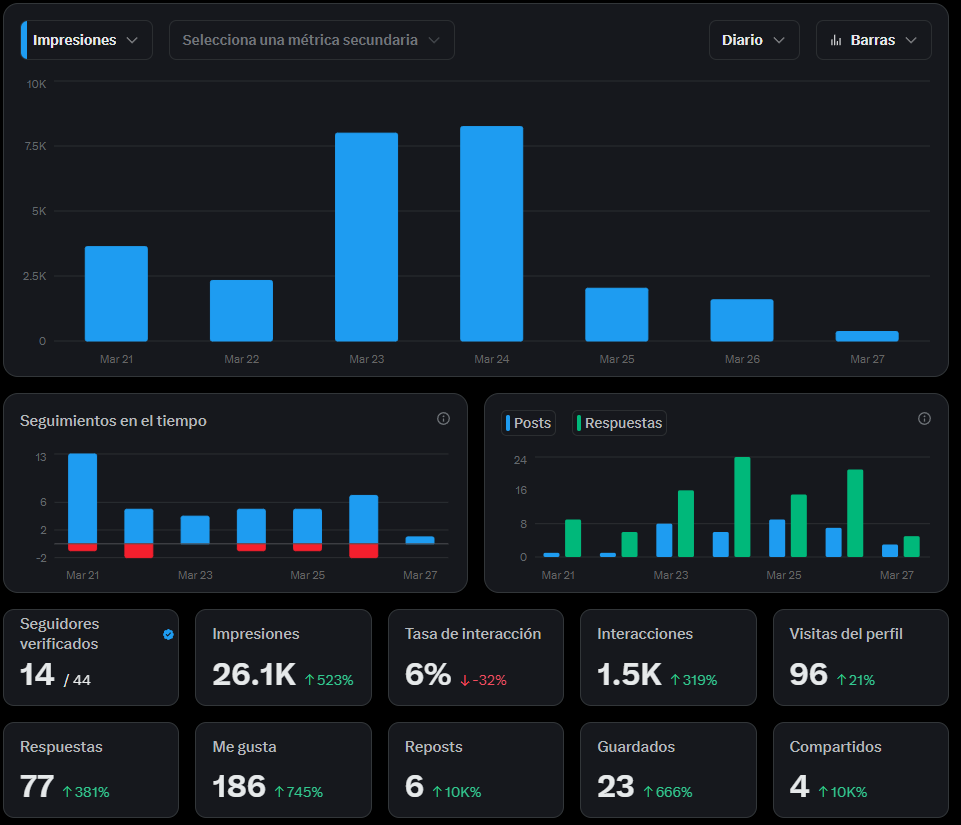The image size is (961, 825).
Task: Click the blue indicator on the Impresiones selector
Action: coord(26,39)
